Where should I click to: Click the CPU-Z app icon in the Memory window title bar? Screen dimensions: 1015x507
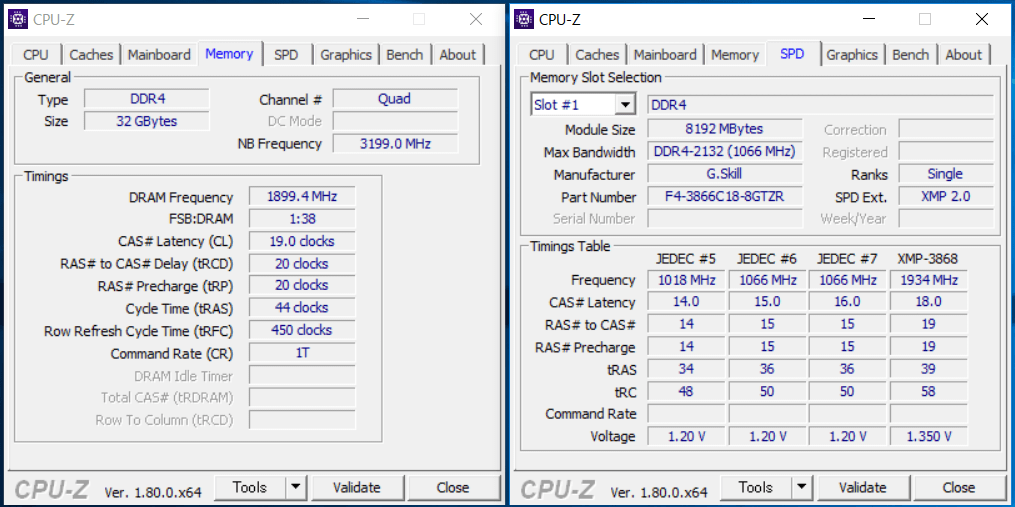(18, 19)
